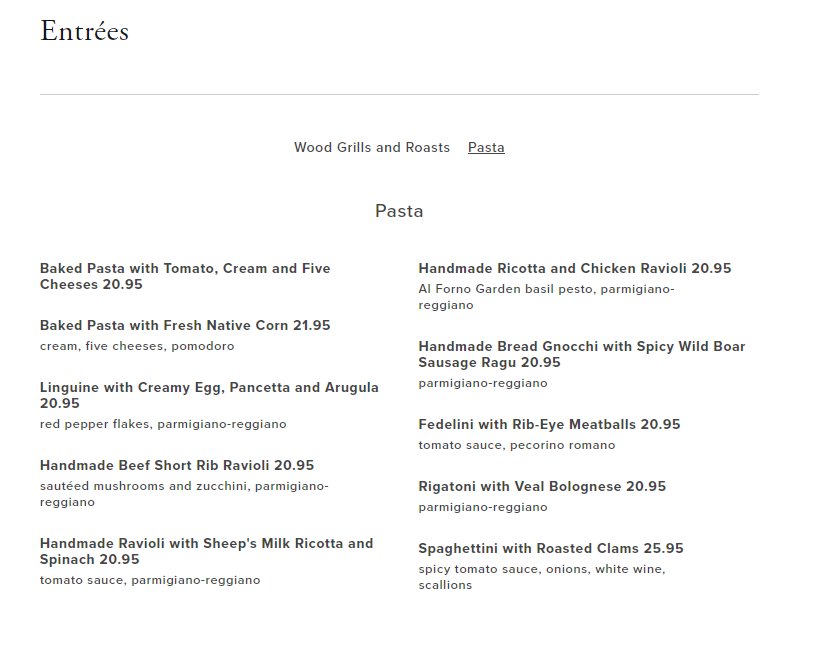Select Handmade Ricotta and Chicken Ravioli
825x645 pixels.
[575, 268]
